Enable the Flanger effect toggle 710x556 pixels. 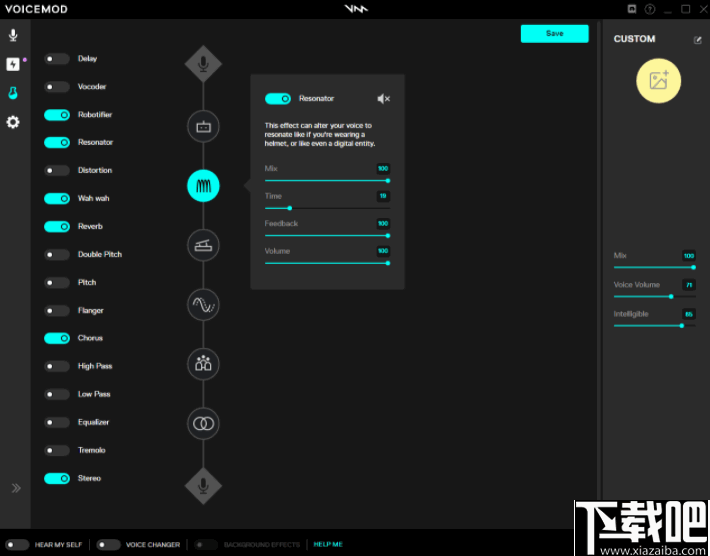click(57, 311)
